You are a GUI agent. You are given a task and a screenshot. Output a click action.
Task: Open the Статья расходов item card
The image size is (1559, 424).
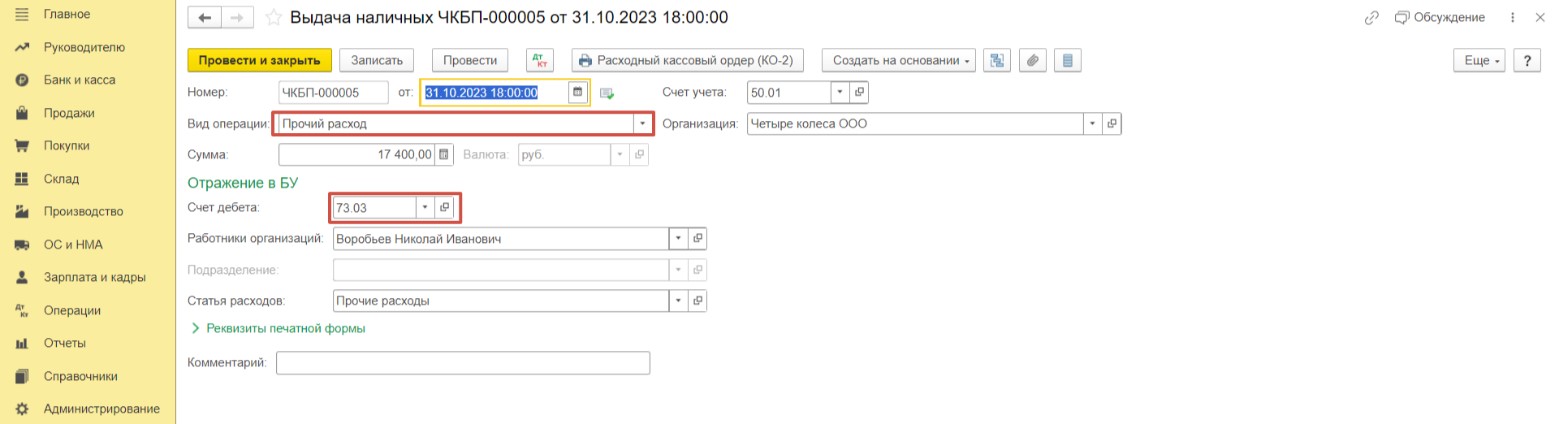698,301
